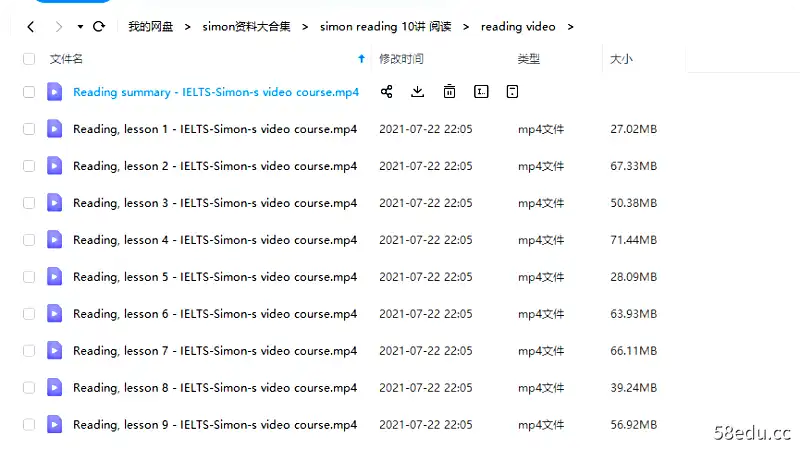Click the lesson 1 video file icon
Image resolution: width=800 pixels, height=449 pixels.
coord(55,129)
